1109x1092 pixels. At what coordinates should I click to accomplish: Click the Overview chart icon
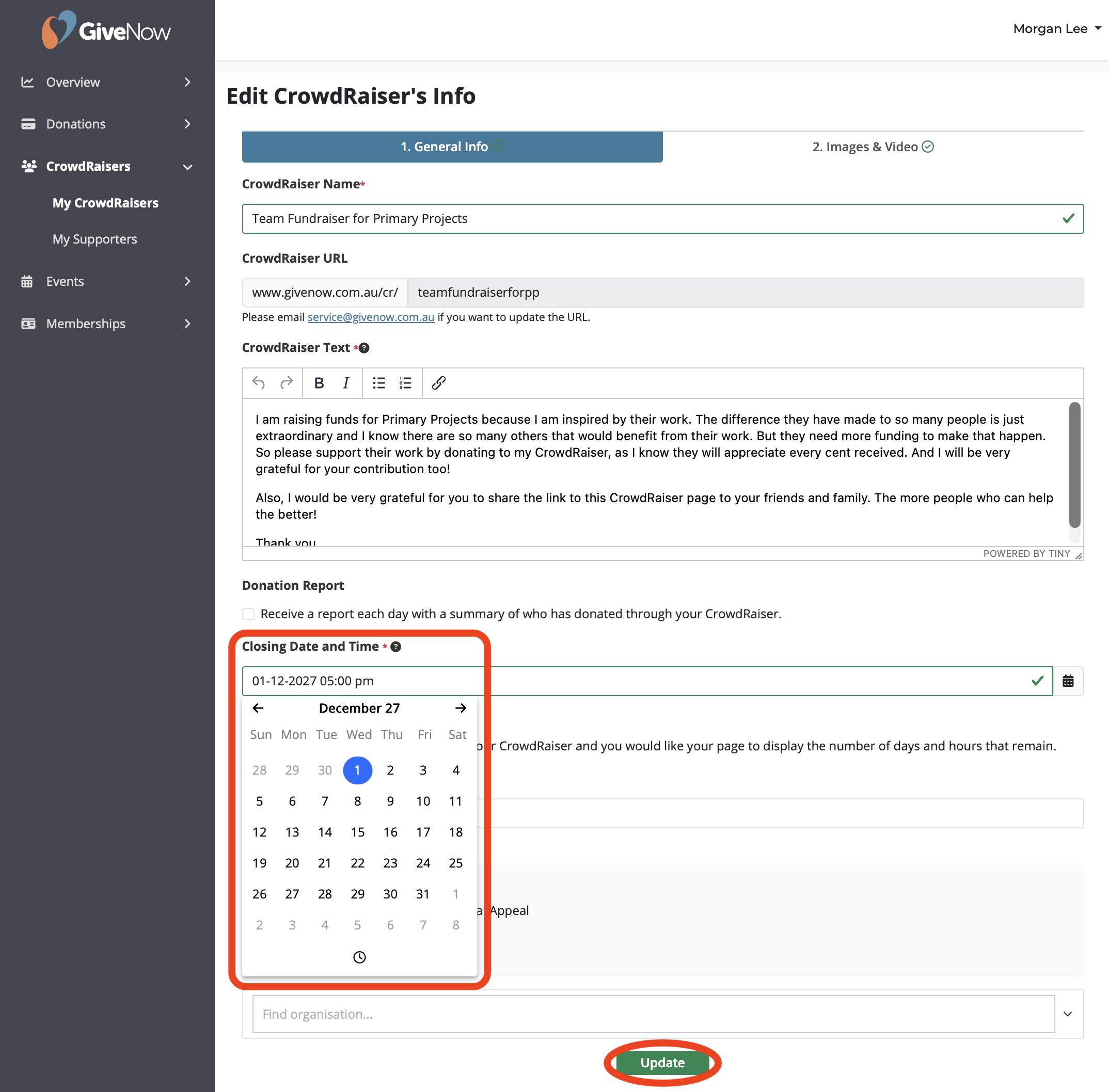(27, 82)
